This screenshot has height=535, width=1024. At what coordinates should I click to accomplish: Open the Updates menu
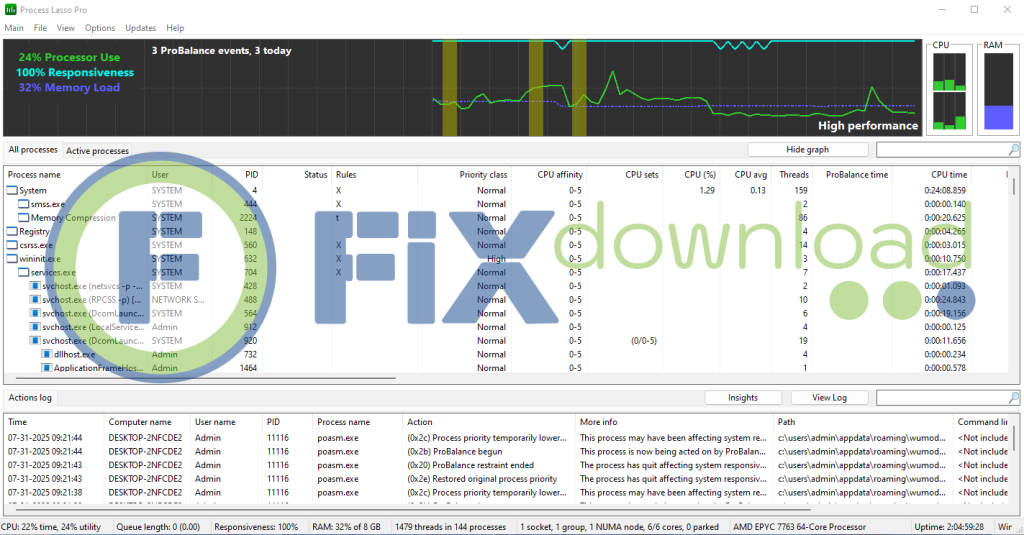140,28
